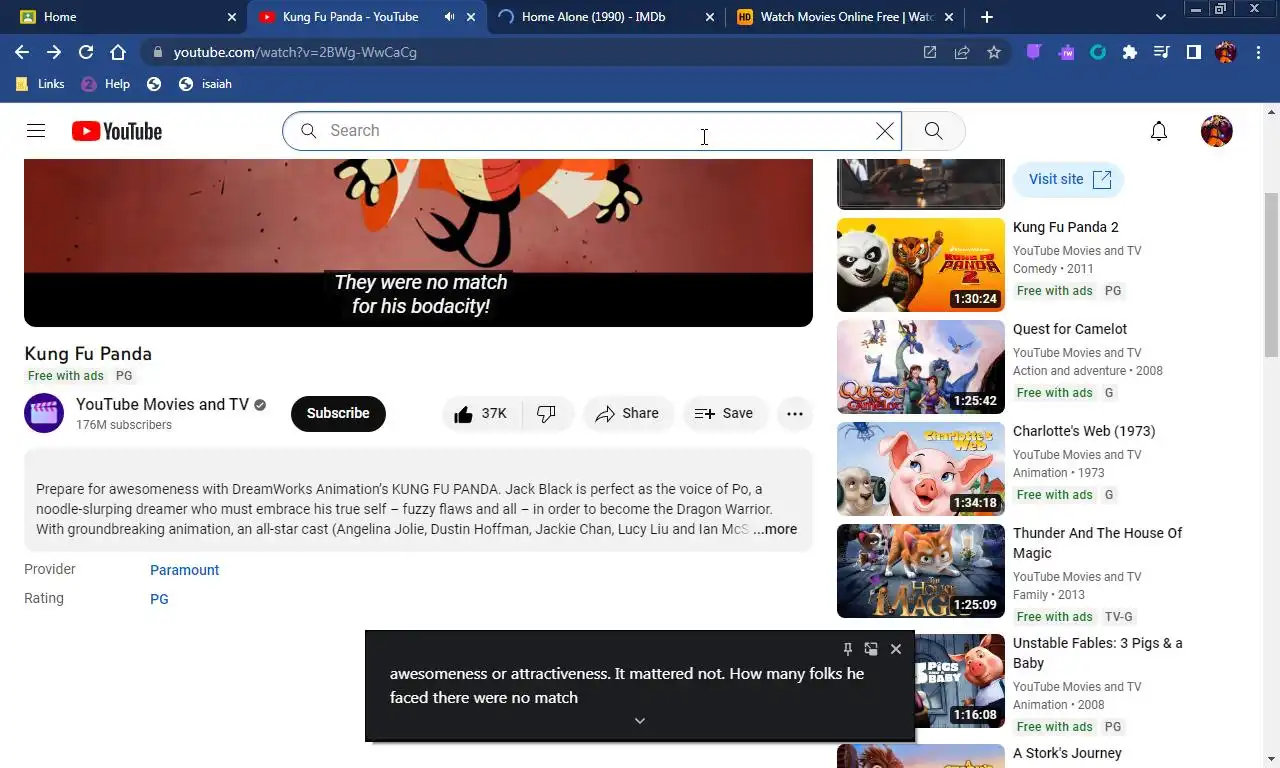Viewport: 1280px width, 768px height.
Task: Expand the description with ...more
Action: 775,529
